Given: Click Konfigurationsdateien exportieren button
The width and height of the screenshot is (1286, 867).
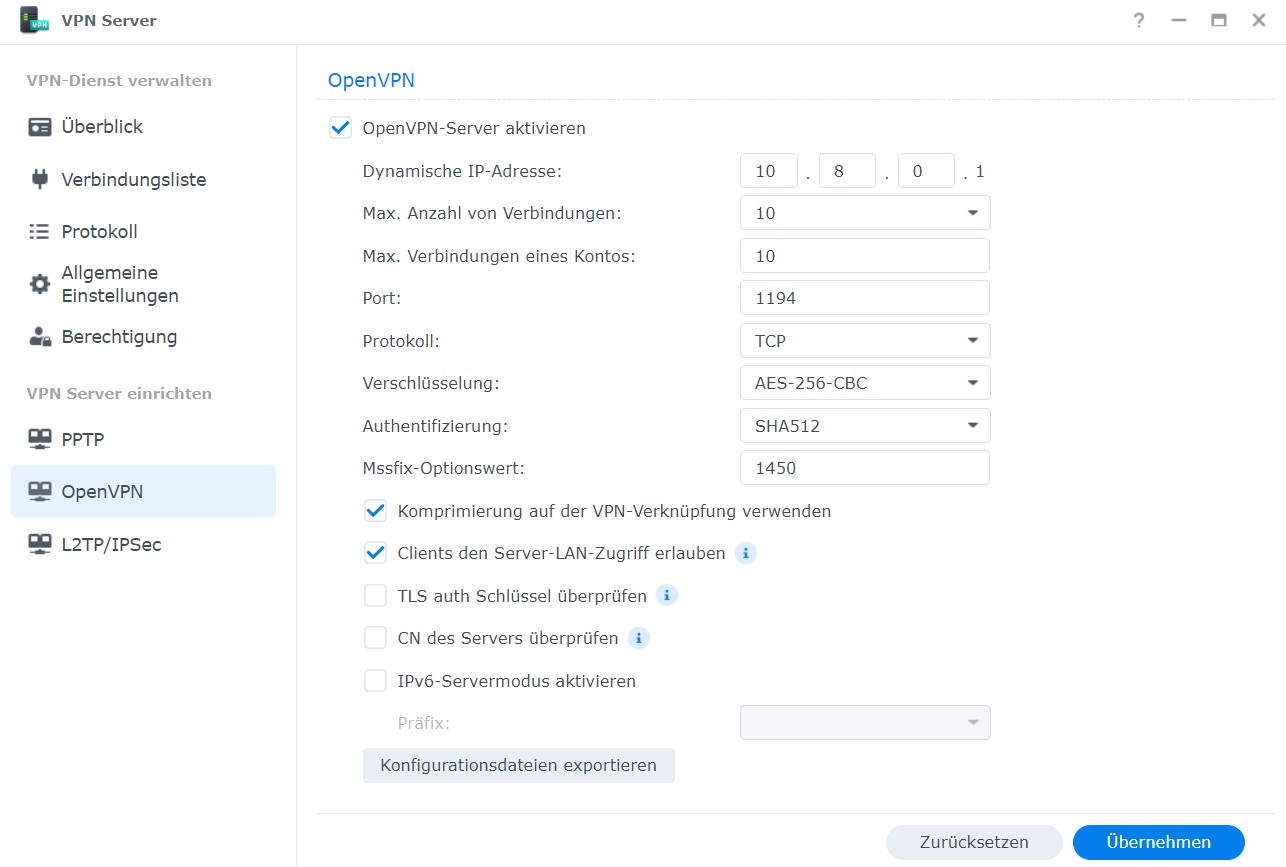Looking at the screenshot, I should [518, 766].
